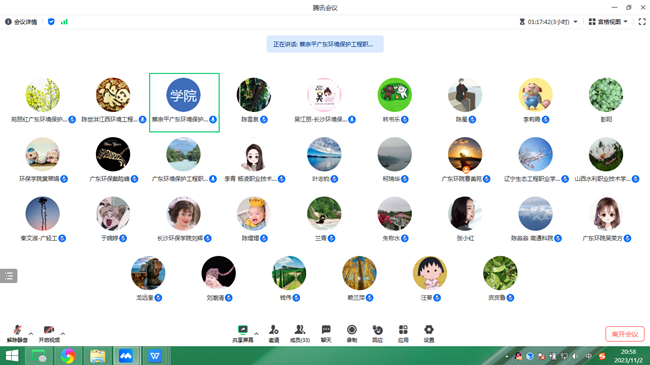Open meeting details (会议详情)
Screen dimensions: 650x365
click(21, 22)
